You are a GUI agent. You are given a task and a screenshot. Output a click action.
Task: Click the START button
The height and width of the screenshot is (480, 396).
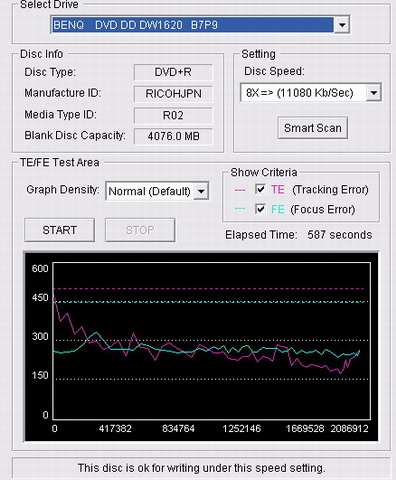coord(60,230)
